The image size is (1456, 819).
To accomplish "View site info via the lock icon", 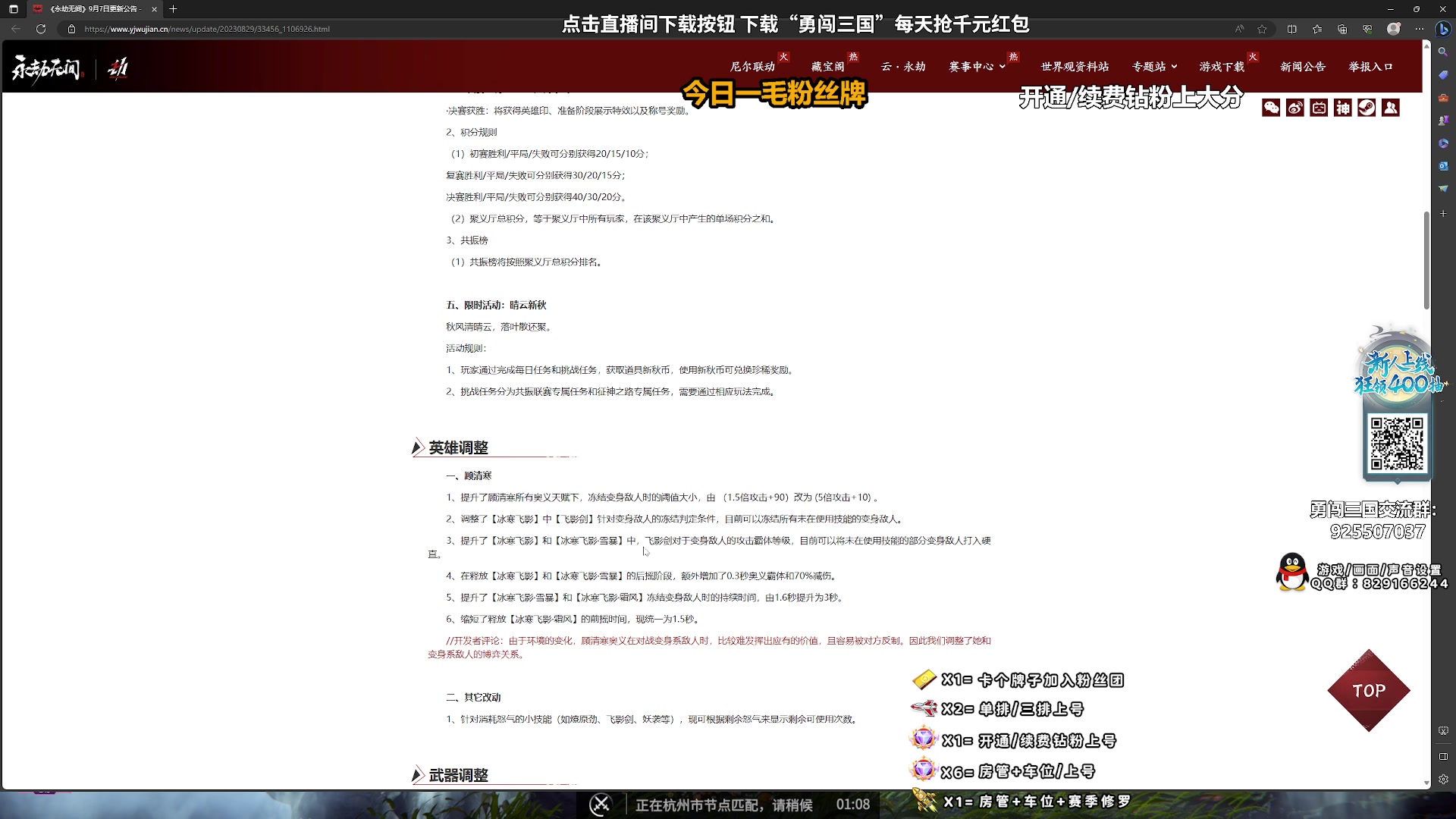I will pos(71,29).
